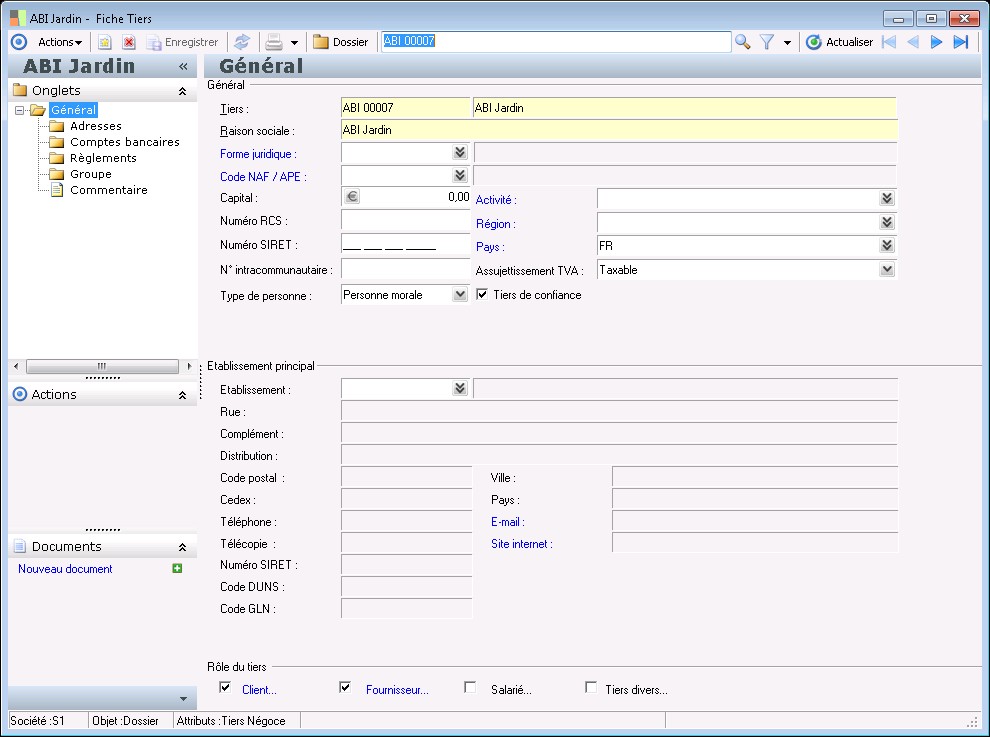
Task: Open the Actions menu in toolbar
Action: tap(60, 42)
